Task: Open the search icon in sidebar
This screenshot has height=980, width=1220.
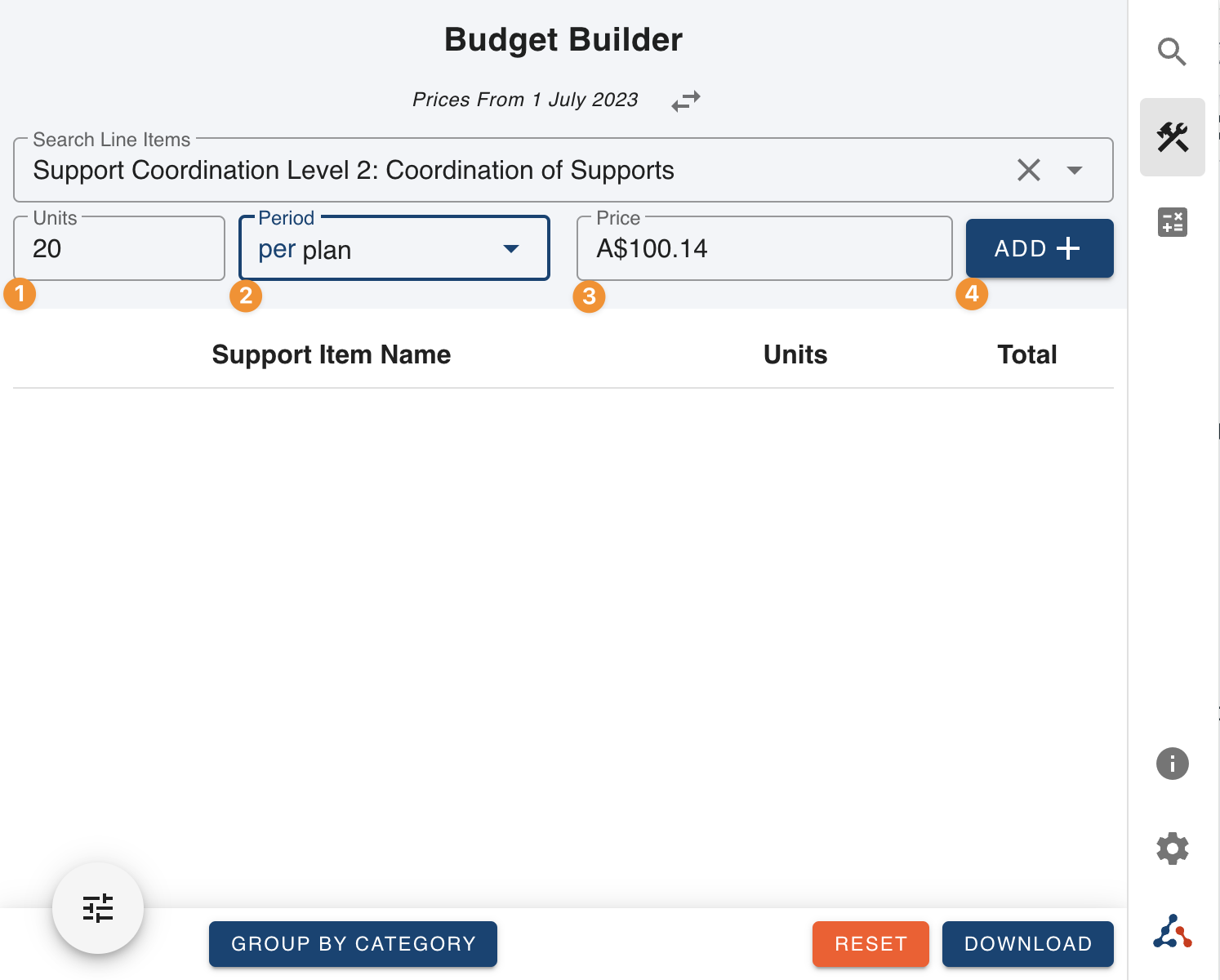Action: 1172,52
